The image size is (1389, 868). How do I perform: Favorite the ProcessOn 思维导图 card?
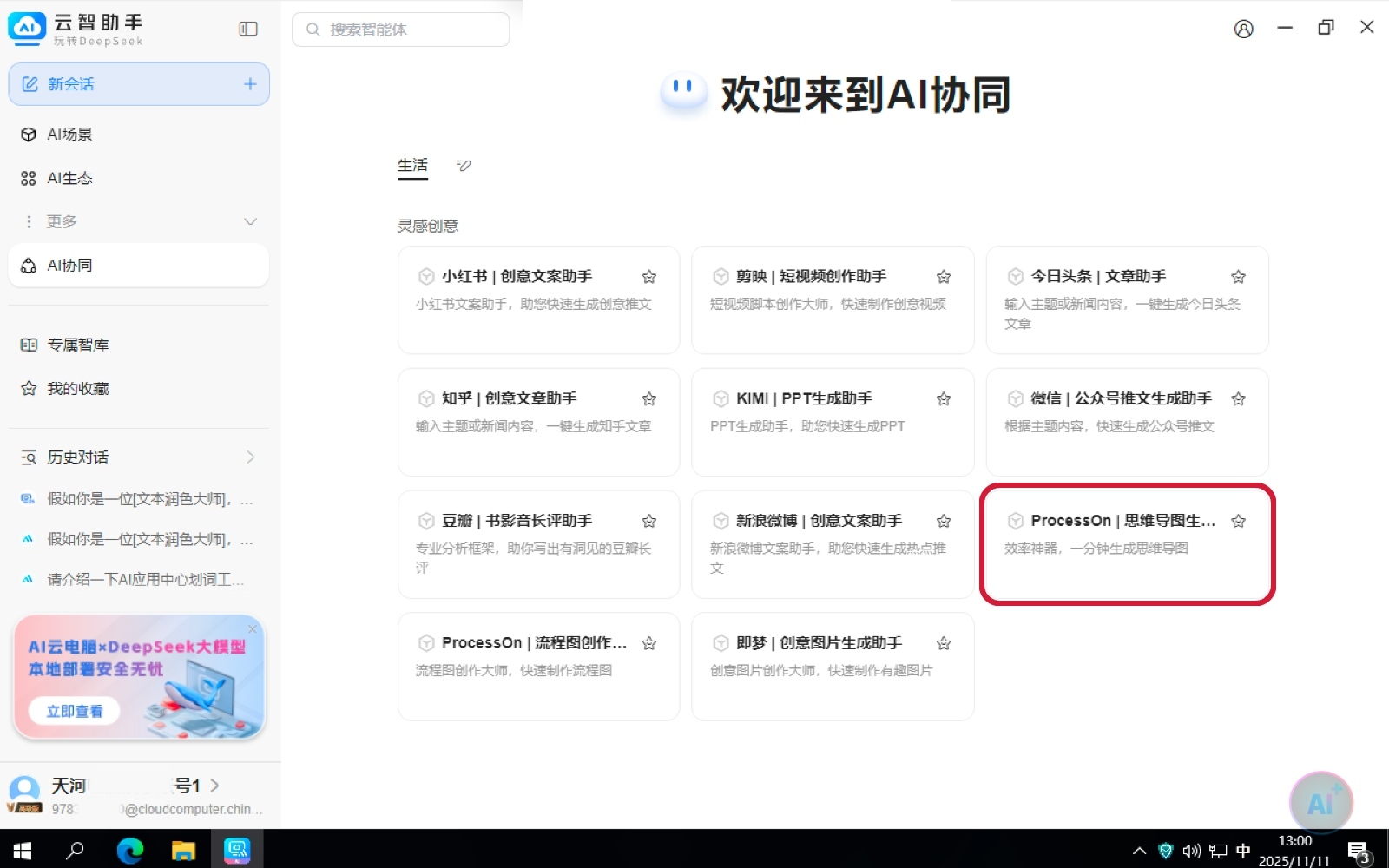tap(1238, 522)
